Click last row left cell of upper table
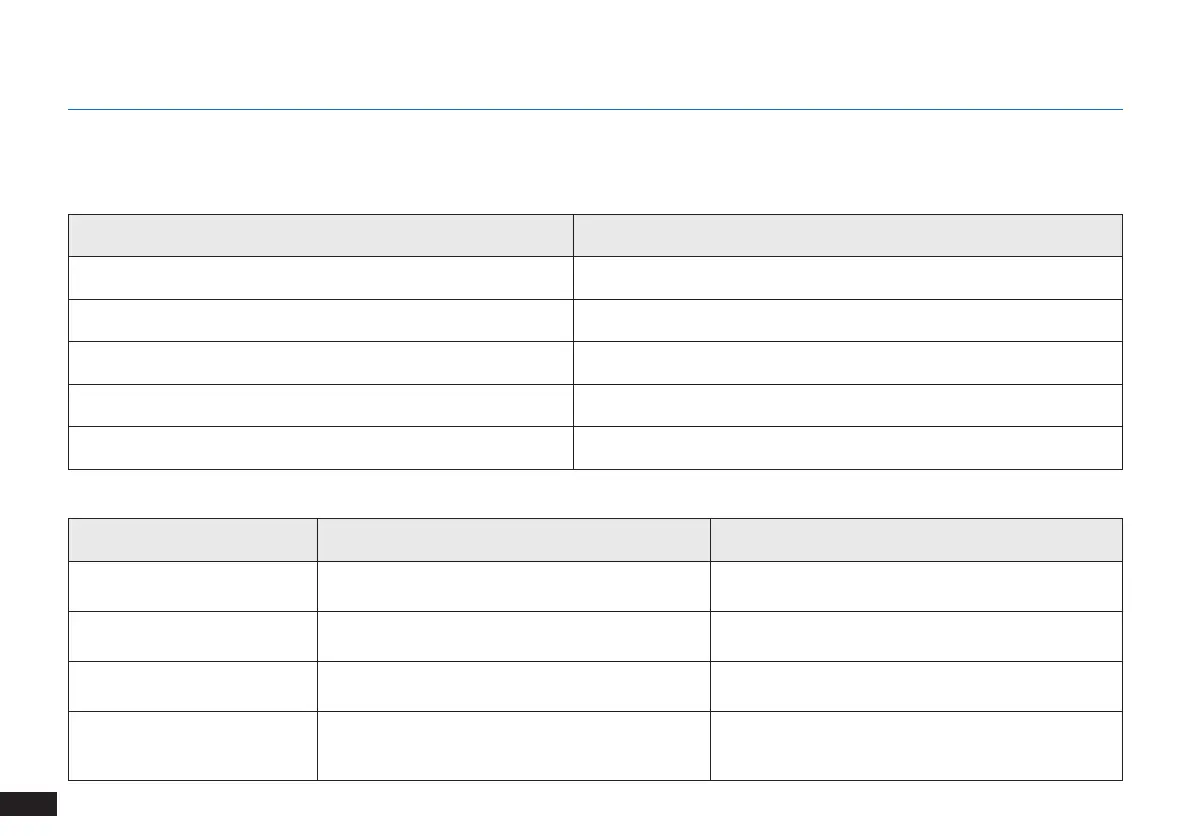The image size is (1191, 839). (x=320, y=448)
